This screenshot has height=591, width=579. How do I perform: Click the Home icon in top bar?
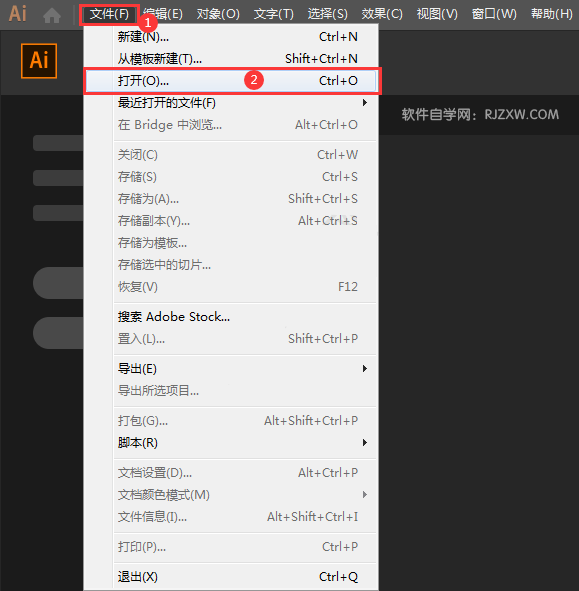52,15
